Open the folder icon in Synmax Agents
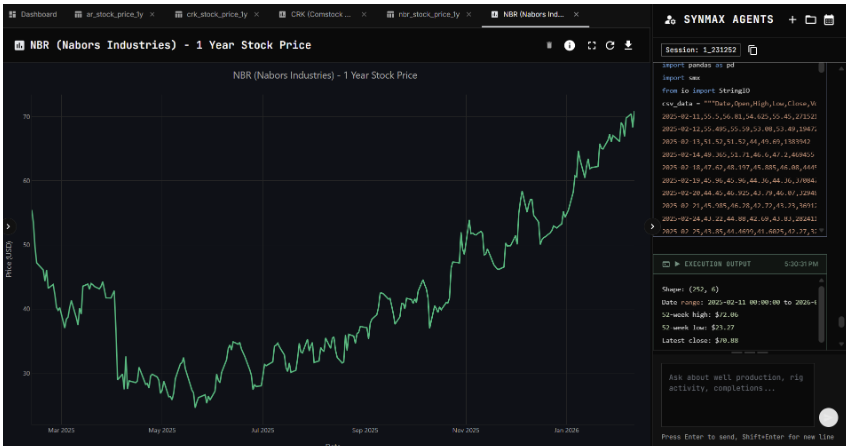 tap(810, 19)
